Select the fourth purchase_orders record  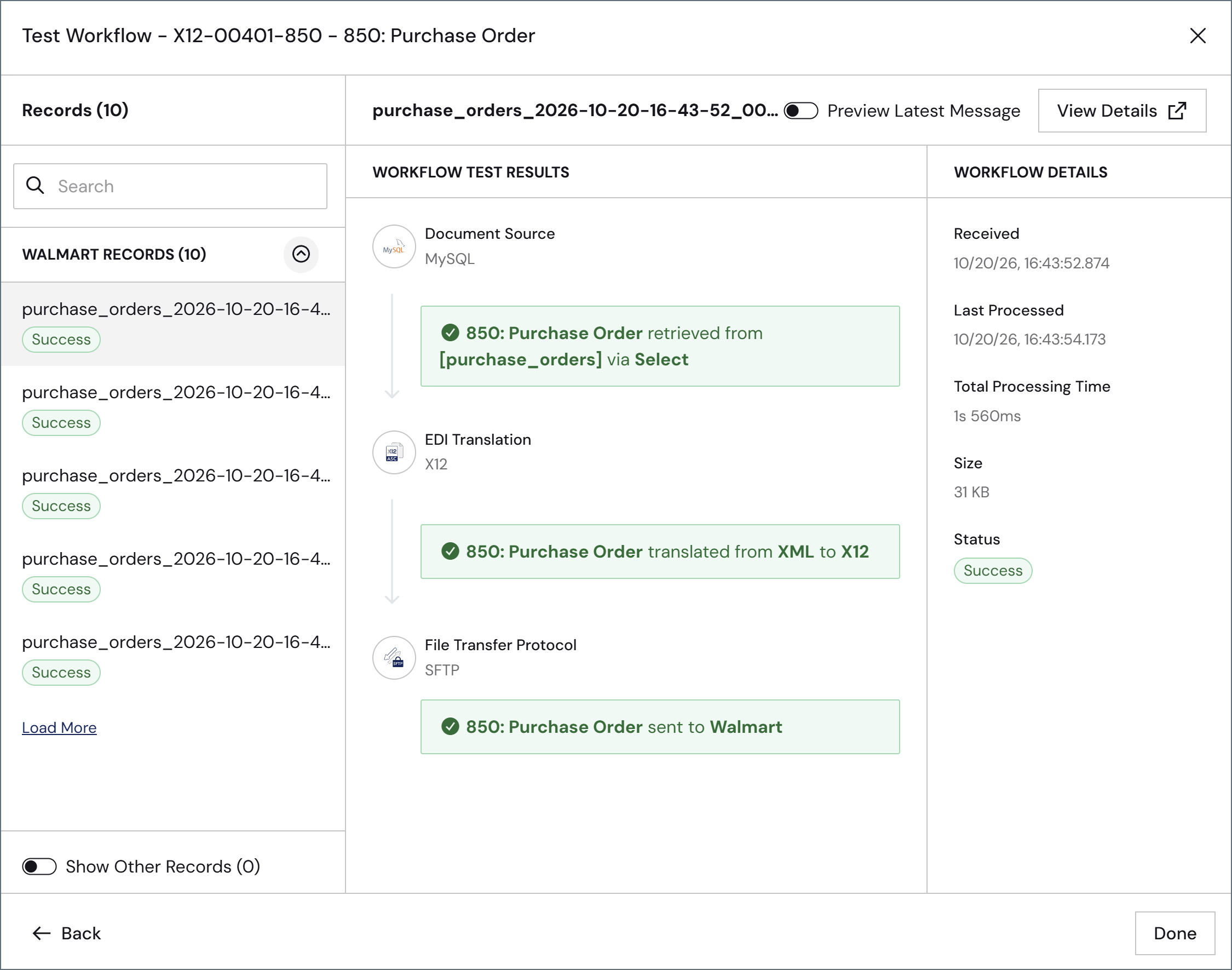tap(173, 573)
